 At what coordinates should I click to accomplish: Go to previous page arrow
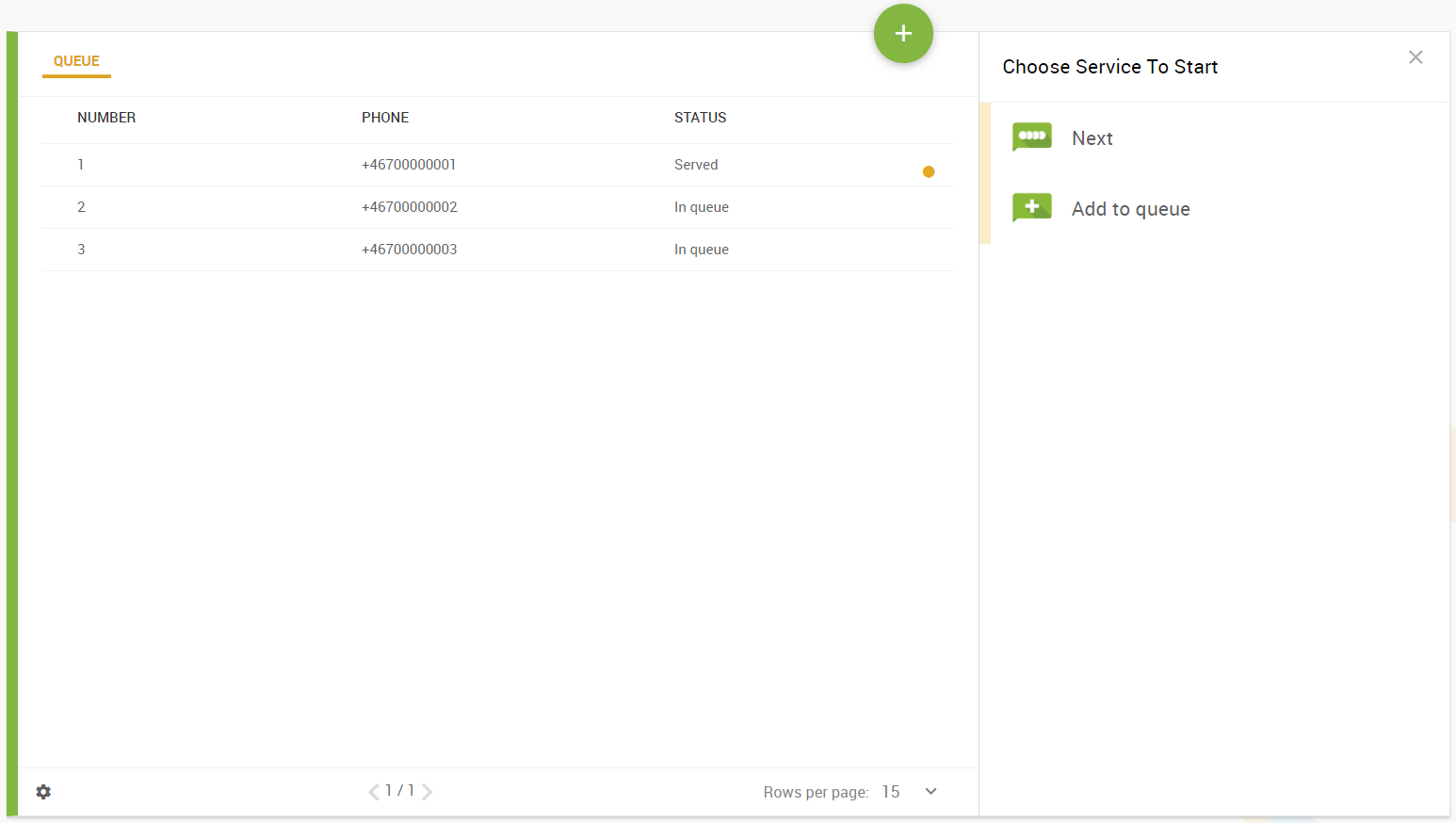374,792
